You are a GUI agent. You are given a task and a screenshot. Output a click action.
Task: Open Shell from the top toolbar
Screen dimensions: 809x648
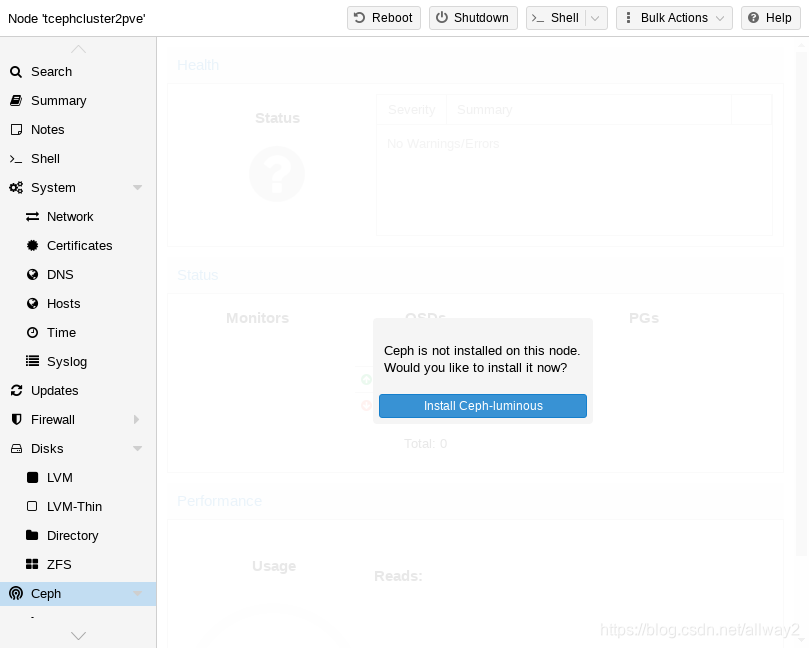(x=556, y=18)
